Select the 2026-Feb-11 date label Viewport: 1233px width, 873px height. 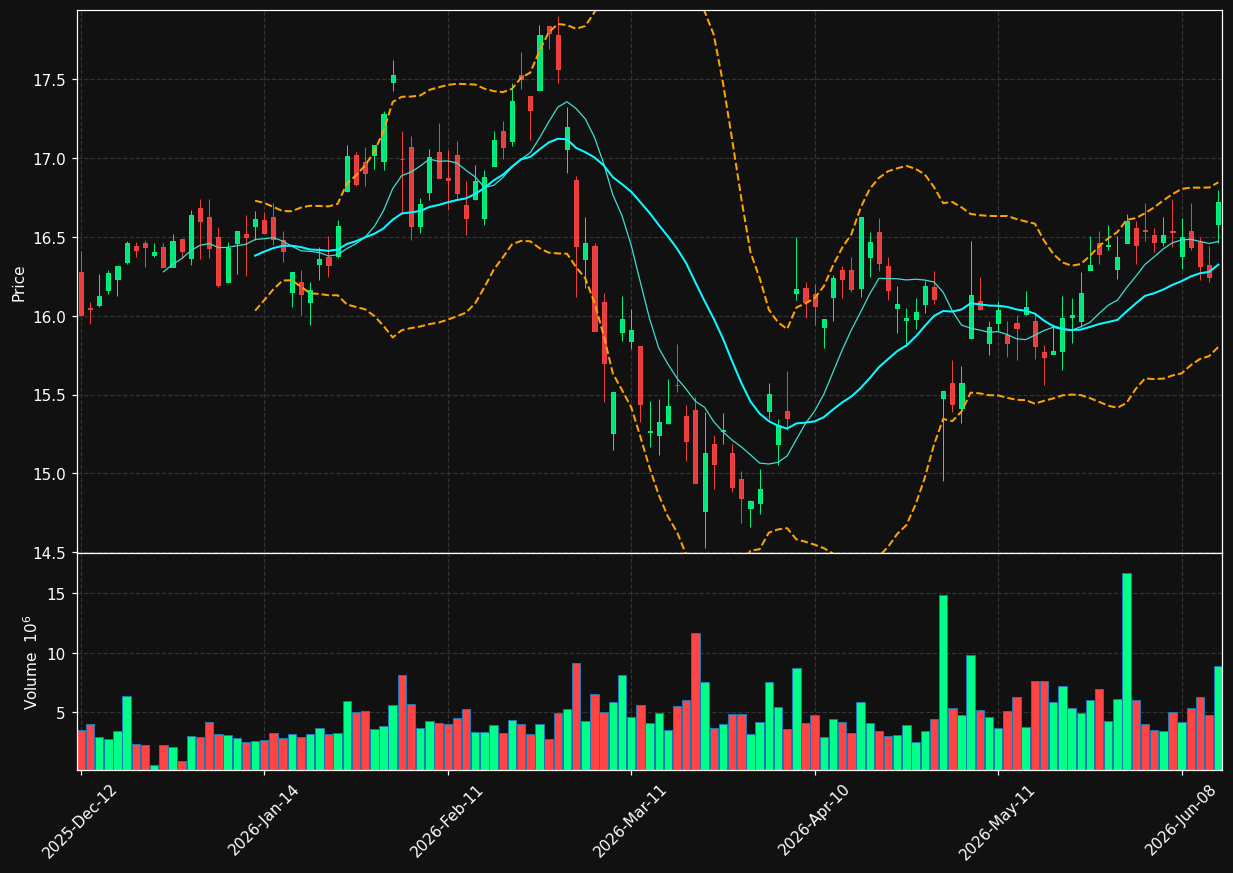click(x=447, y=821)
